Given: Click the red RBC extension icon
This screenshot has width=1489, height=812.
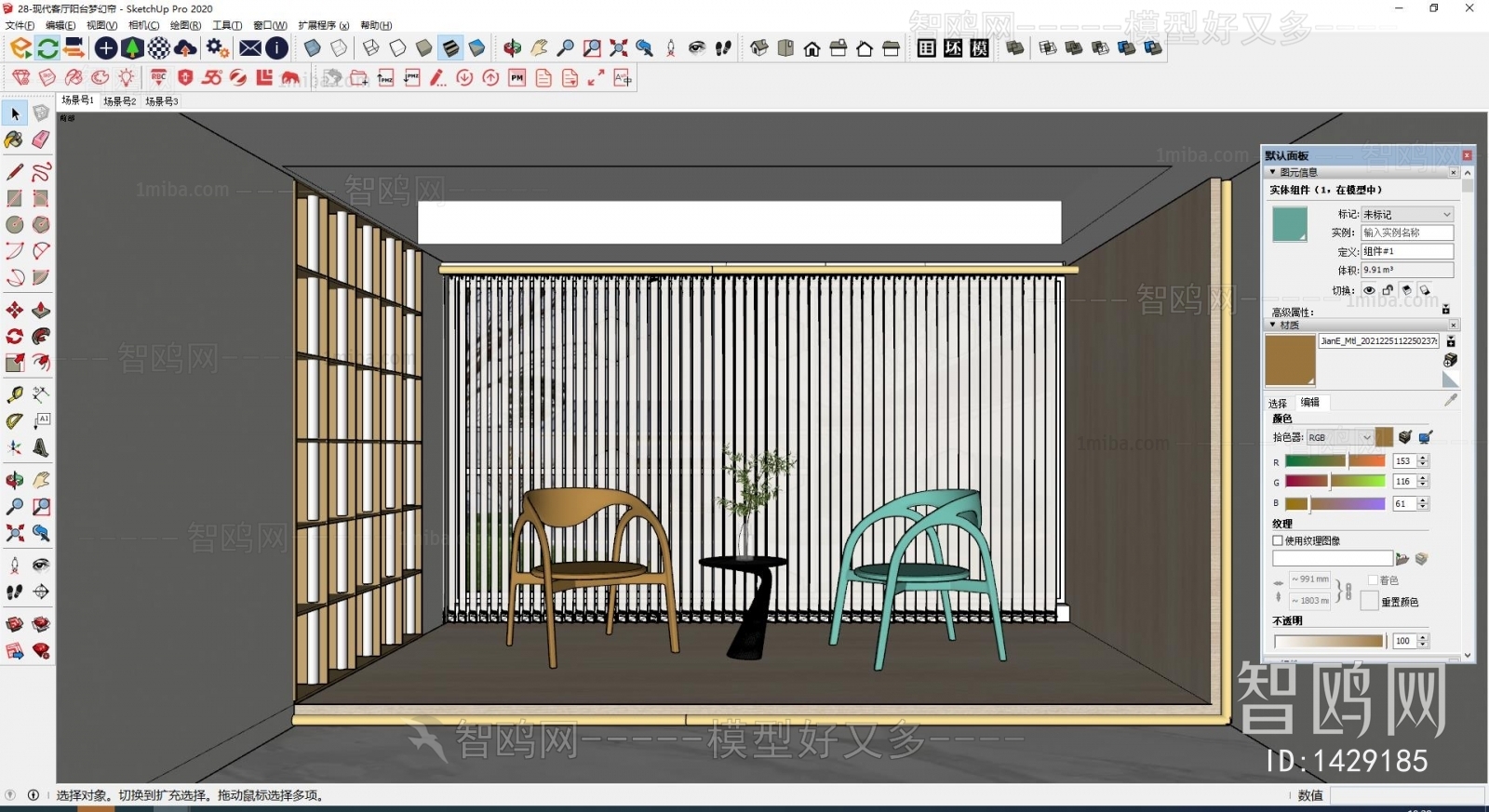Looking at the screenshot, I should (x=159, y=78).
